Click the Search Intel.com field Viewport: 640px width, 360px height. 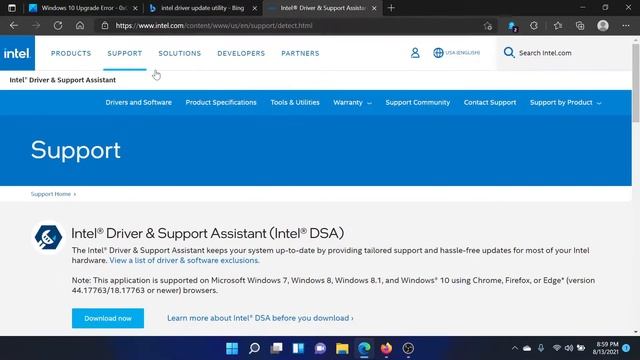click(x=563, y=53)
